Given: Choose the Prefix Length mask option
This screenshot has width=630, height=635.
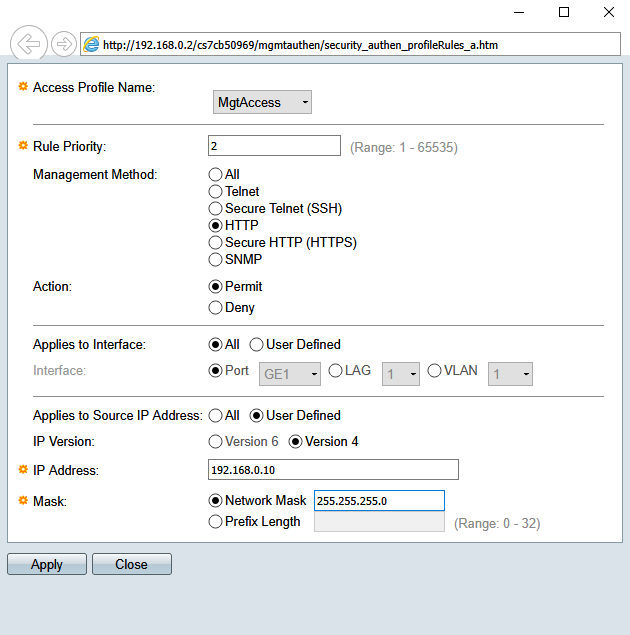Looking at the screenshot, I should (215, 521).
